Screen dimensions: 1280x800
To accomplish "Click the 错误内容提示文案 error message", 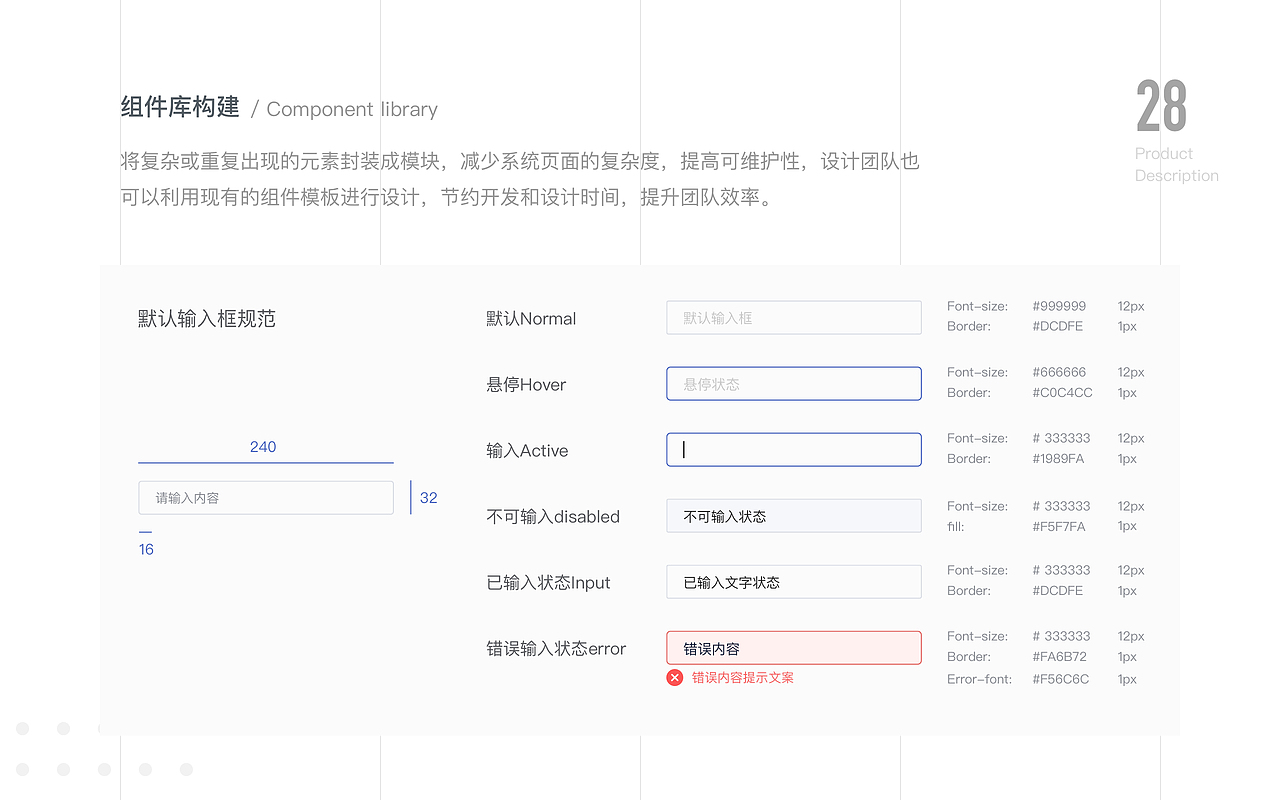I will point(743,678).
